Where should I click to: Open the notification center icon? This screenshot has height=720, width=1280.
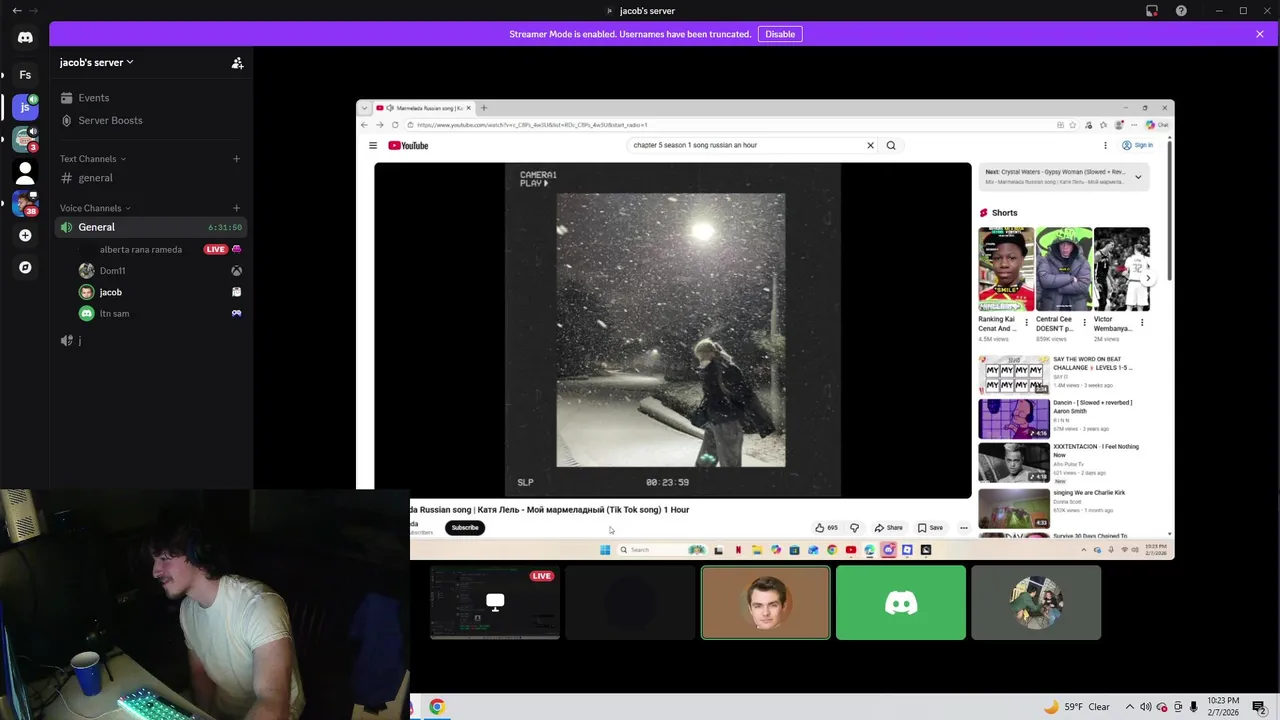[1259, 707]
